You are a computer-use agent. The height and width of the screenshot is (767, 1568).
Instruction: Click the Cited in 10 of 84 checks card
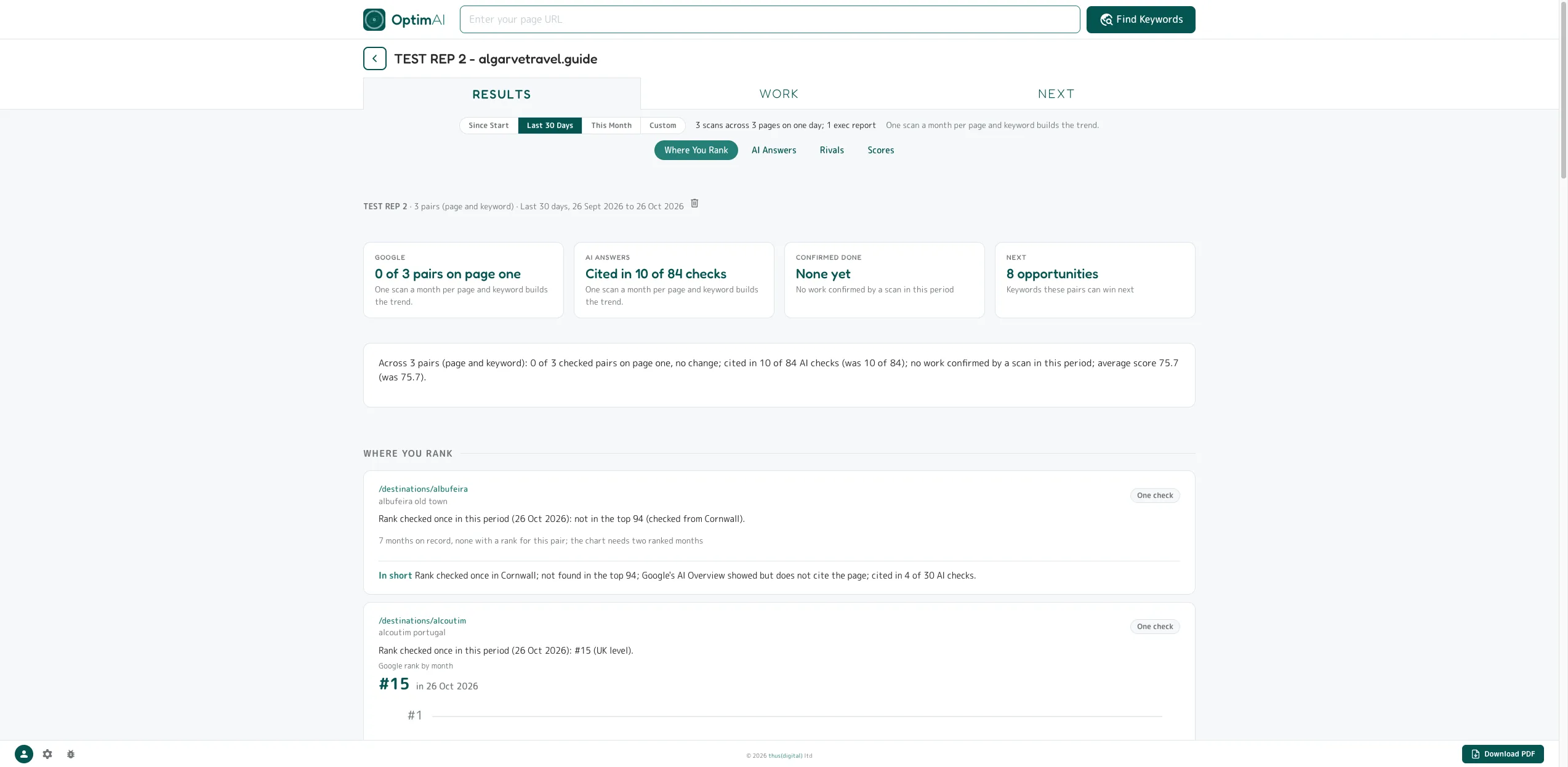click(673, 280)
